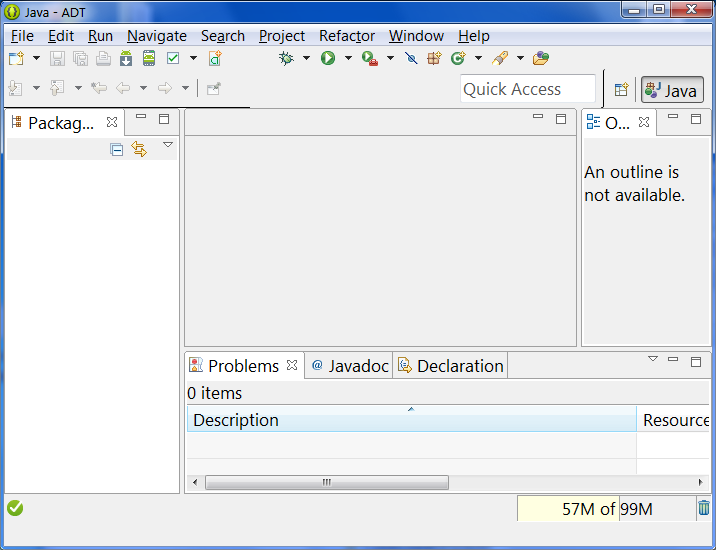Click the New Android XML File icon

pyautogui.click(x=215, y=58)
